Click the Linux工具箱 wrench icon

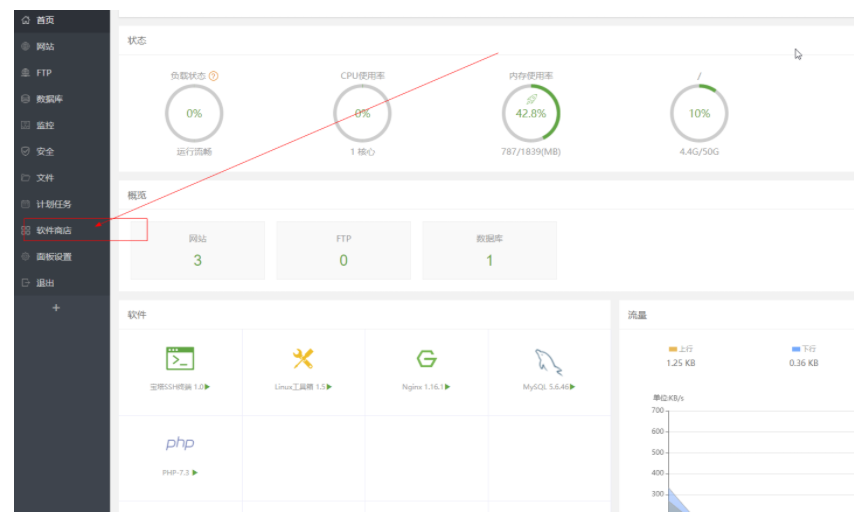coord(303,359)
